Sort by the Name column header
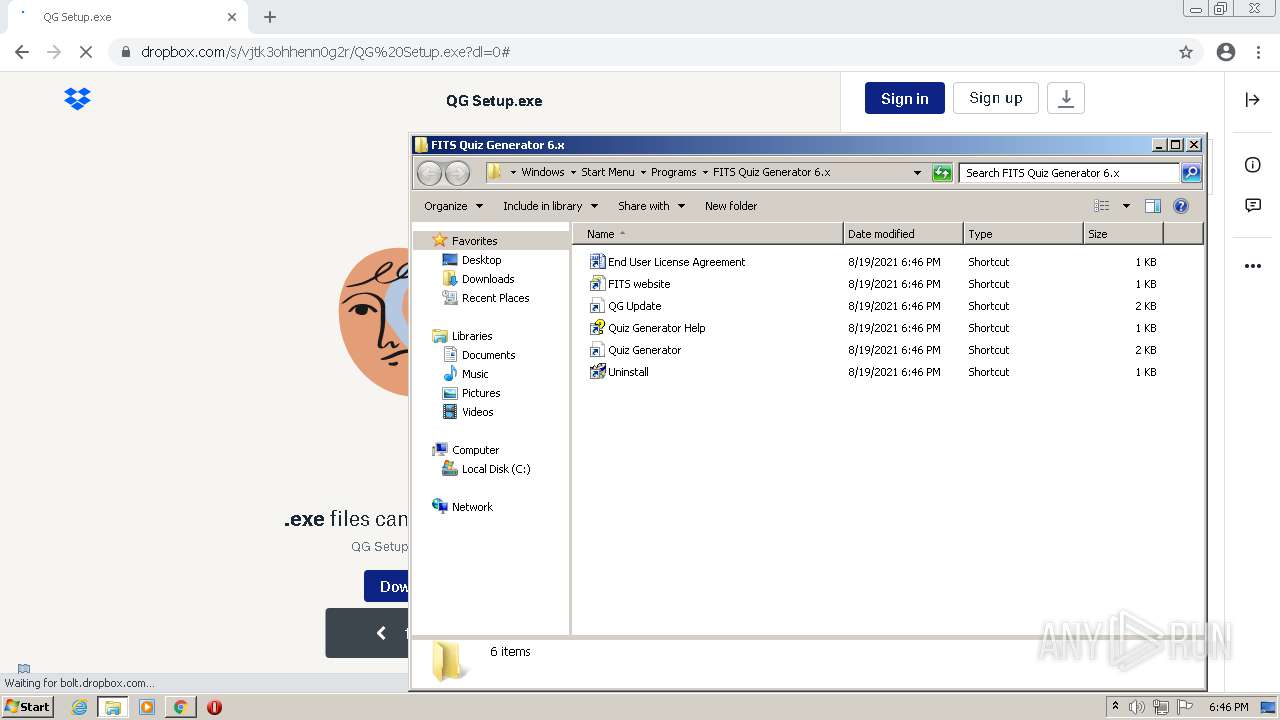This screenshot has height=720, width=1280. click(x=708, y=234)
